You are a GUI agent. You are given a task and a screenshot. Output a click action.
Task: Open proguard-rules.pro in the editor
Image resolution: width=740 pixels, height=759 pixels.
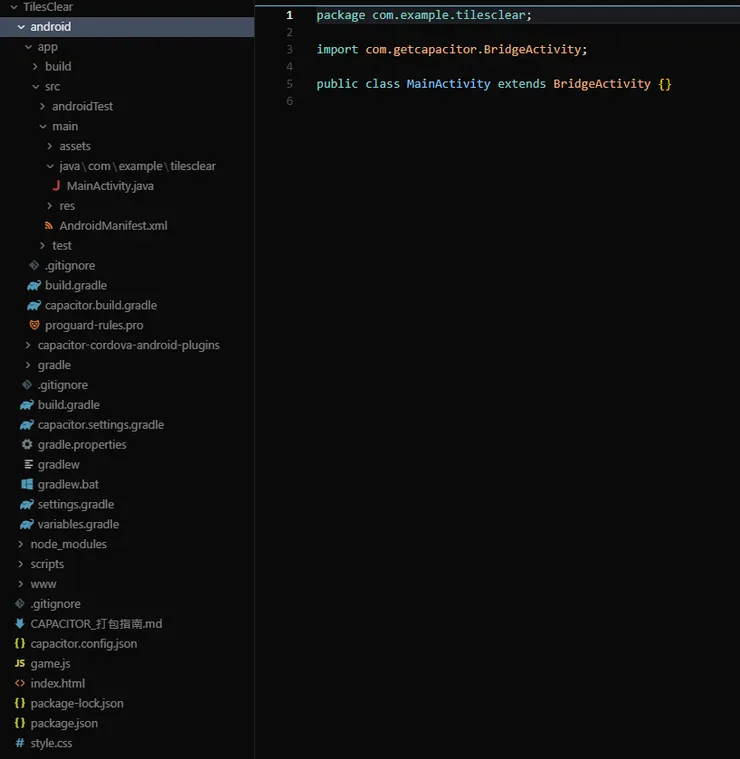(93, 325)
